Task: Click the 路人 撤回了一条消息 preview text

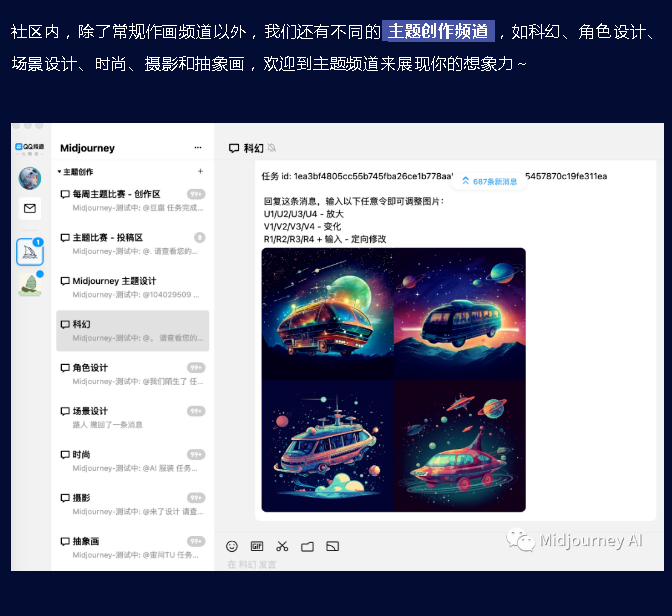Action: [x=108, y=425]
